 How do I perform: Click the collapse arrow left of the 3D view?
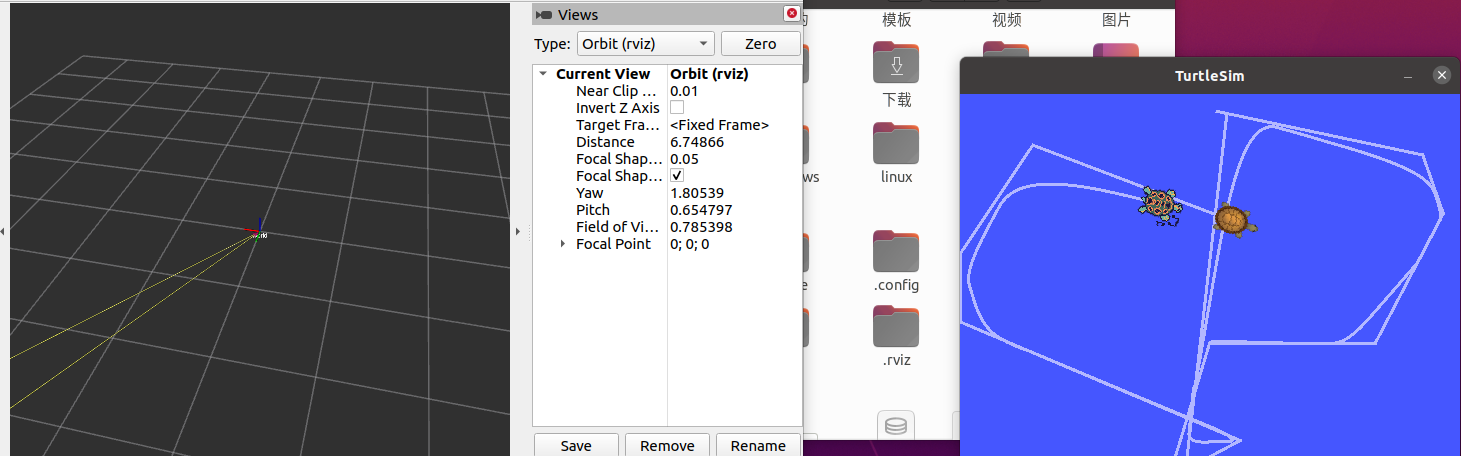click(x=3, y=231)
